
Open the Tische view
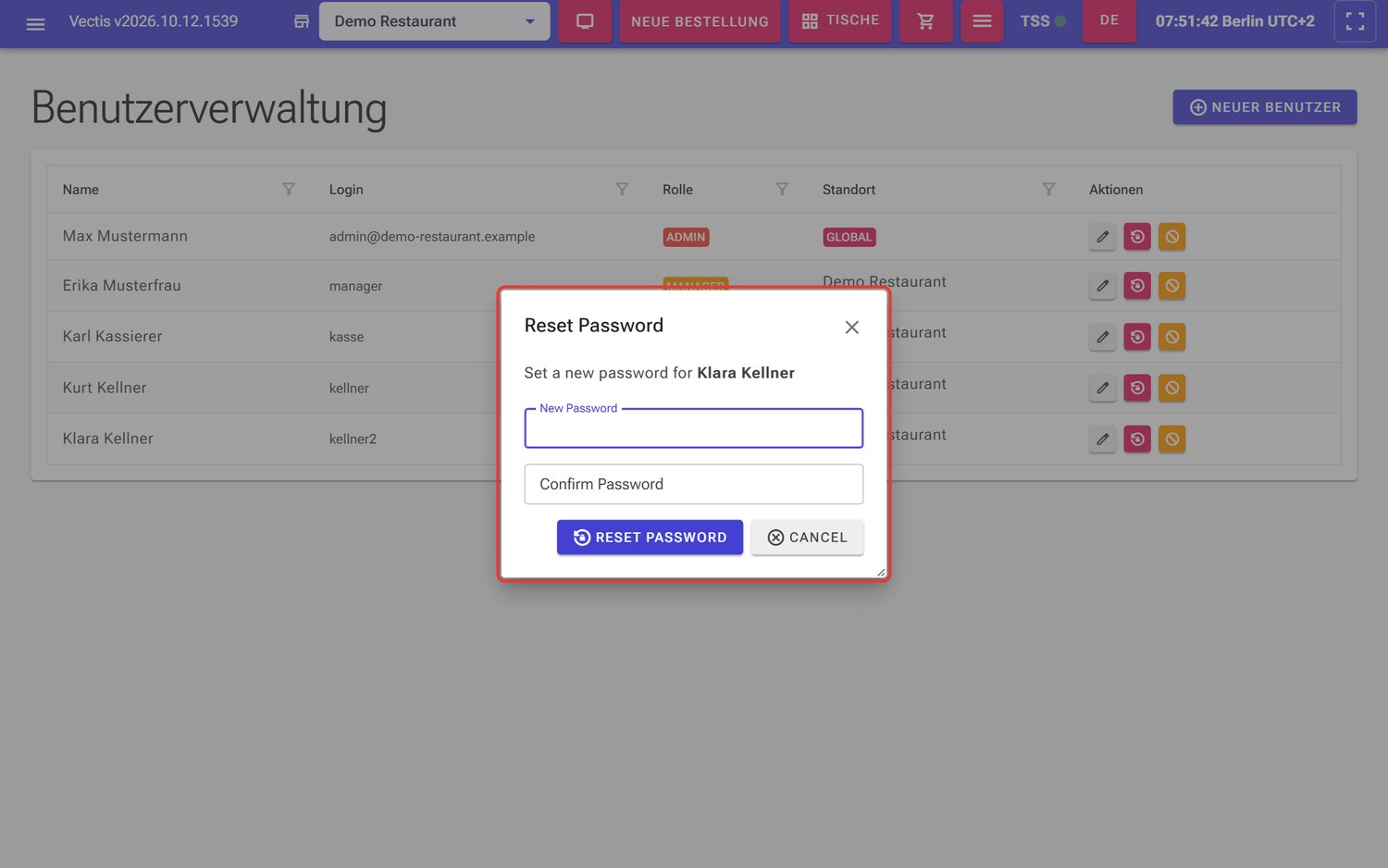[840, 21]
